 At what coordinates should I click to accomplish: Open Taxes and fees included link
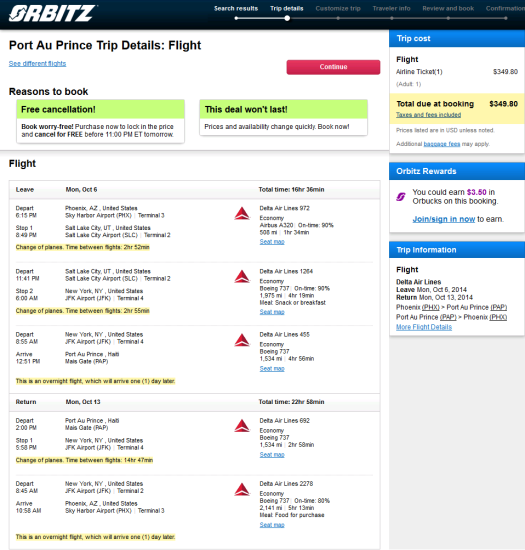tap(428, 115)
